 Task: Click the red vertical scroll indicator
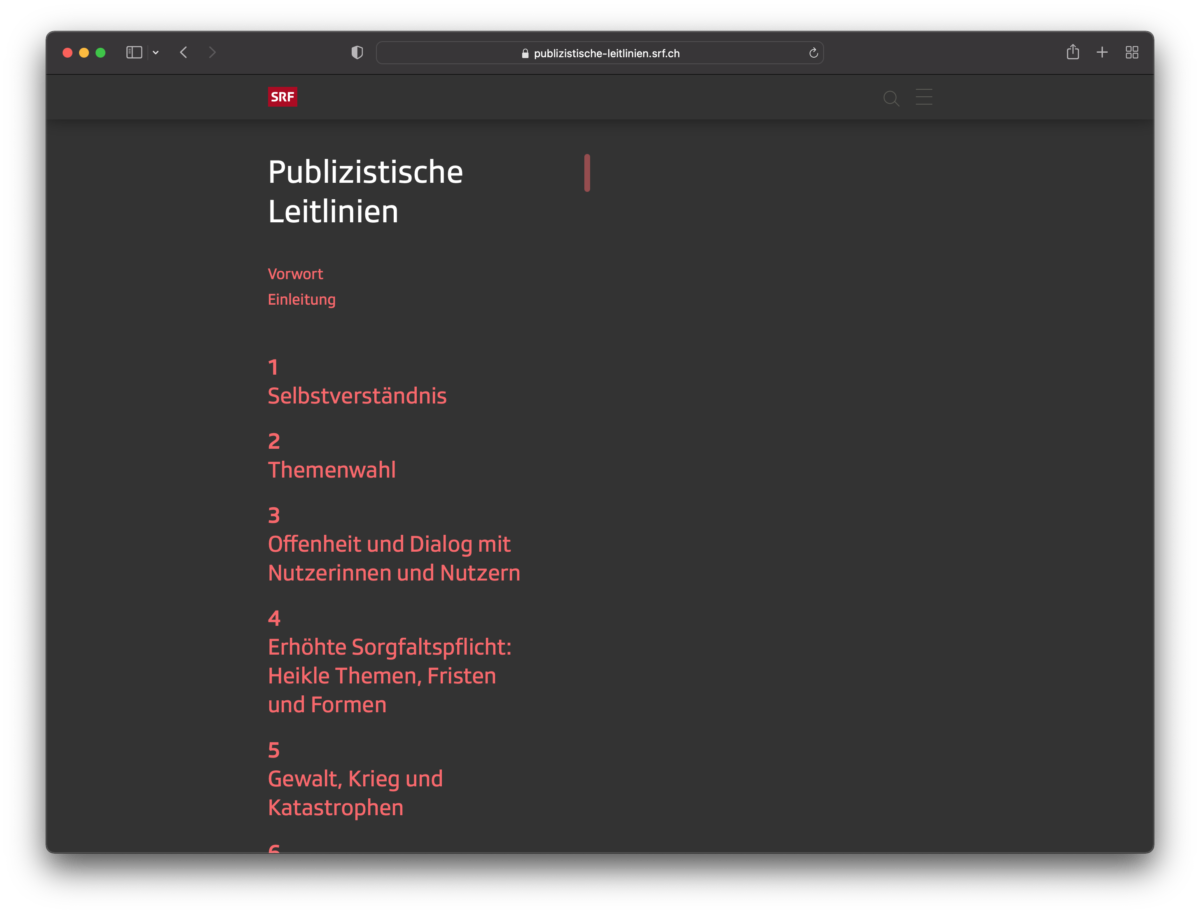[587, 173]
